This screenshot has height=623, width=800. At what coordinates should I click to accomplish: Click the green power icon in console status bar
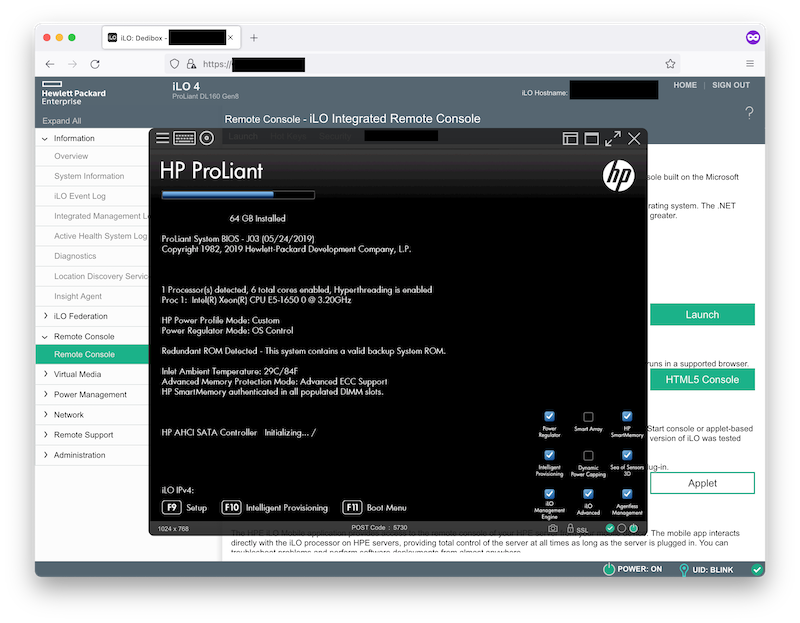tap(633, 528)
